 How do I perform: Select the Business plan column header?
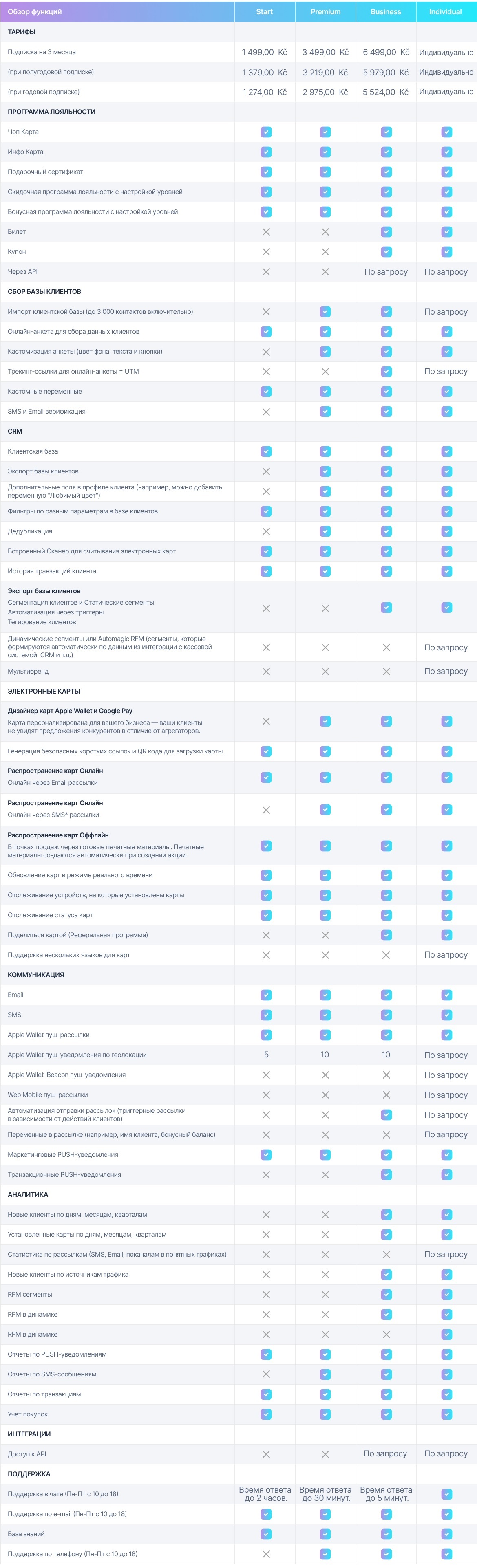tap(386, 11)
